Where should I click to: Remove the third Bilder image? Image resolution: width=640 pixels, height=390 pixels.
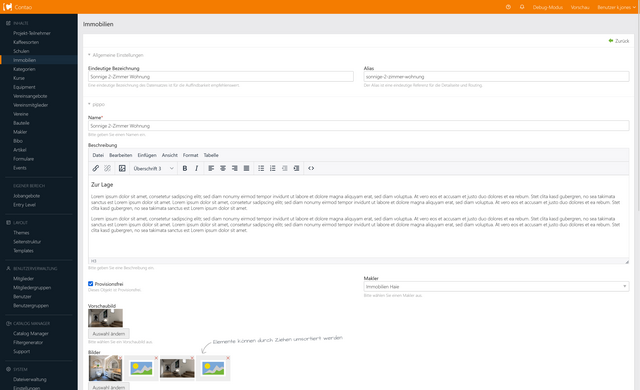click(x=192, y=358)
